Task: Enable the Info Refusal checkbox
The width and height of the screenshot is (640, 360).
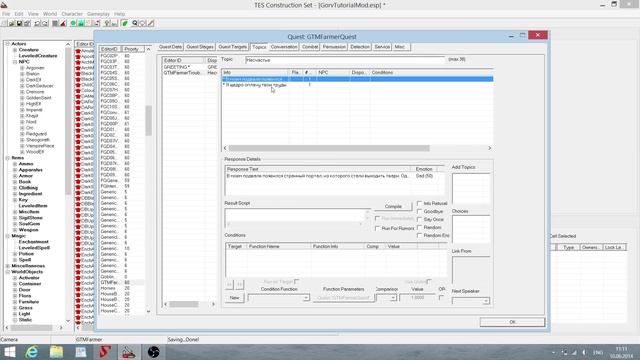Action: point(419,203)
